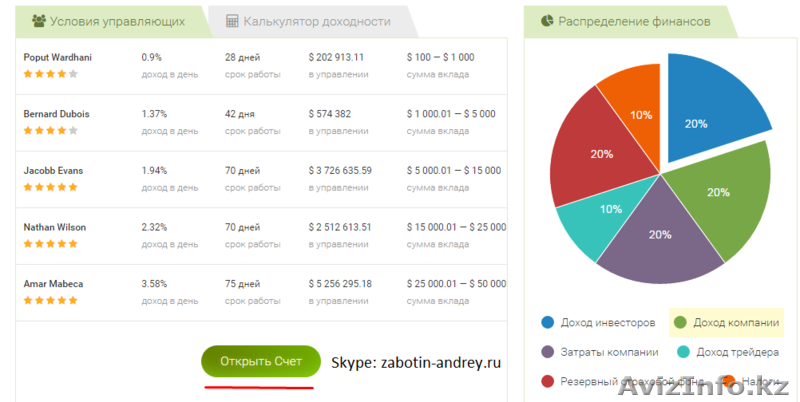Switch to Калькулятор доходности tab
This screenshot has width=800, height=402.
(x=312, y=22)
